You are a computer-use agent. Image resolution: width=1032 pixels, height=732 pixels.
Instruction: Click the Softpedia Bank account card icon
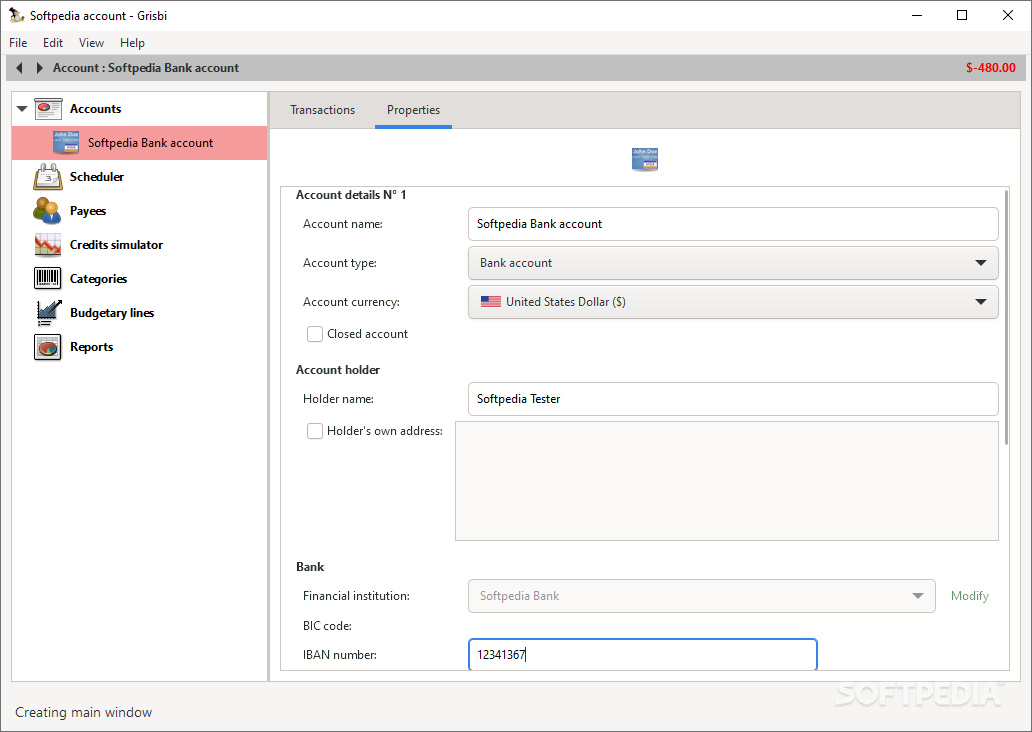[x=66, y=143]
